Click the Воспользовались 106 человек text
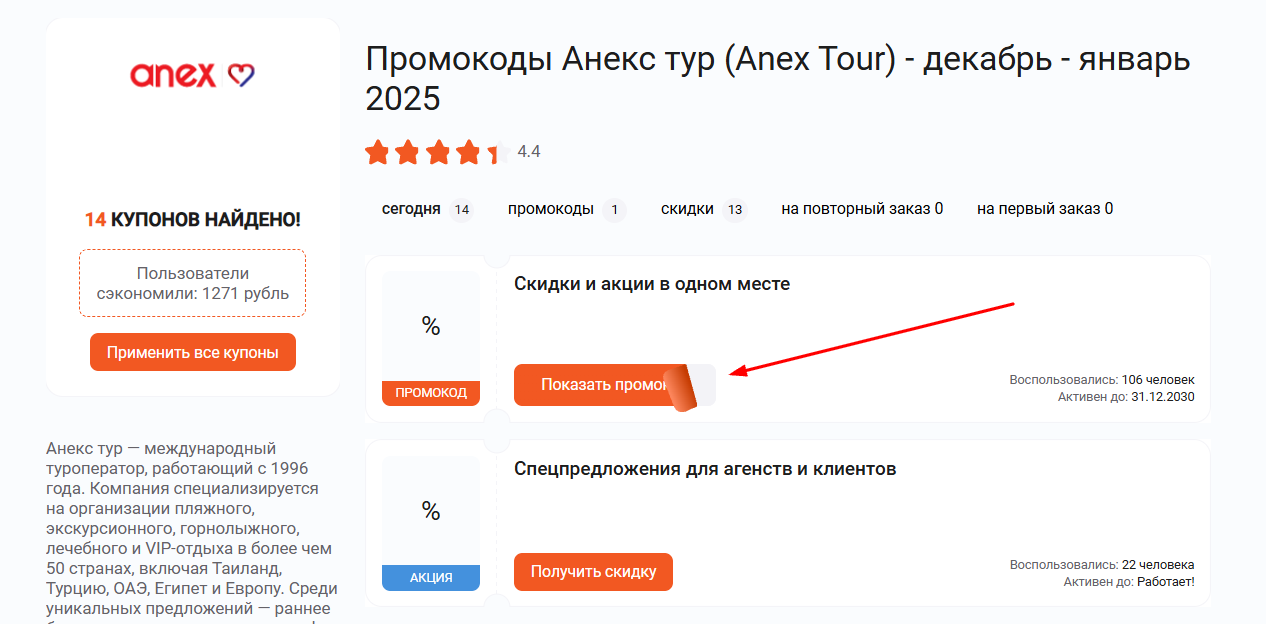The width and height of the screenshot is (1266, 624). click(x=1100, y=380)
